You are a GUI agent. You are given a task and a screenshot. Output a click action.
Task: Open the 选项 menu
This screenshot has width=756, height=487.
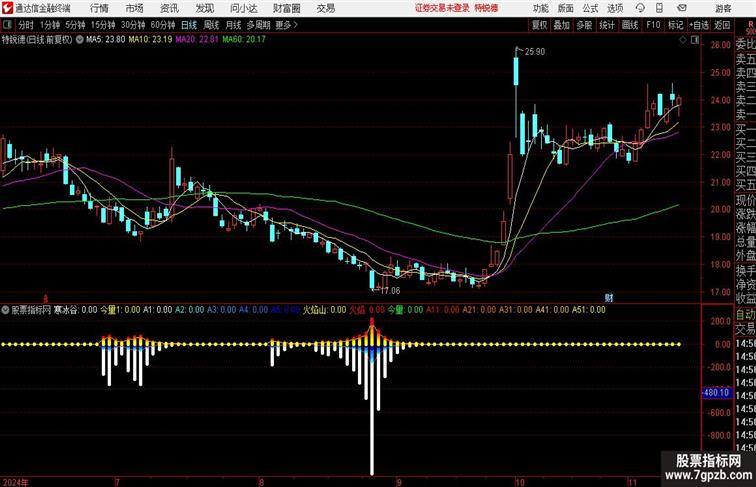(x=615, y=8)
